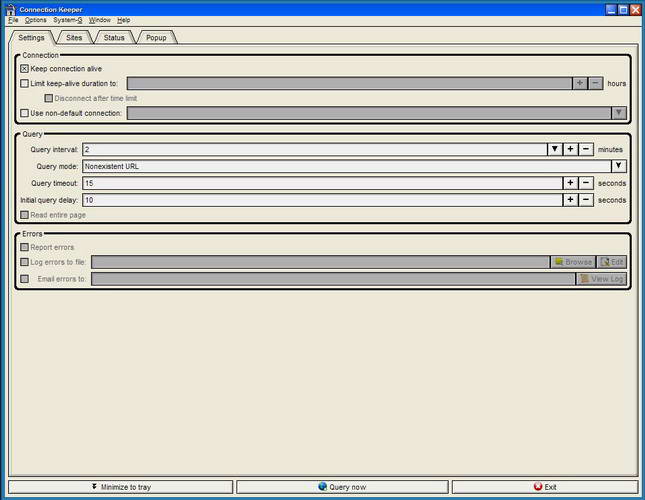645x500 pixels.
Task: Click the Edit button label
Action: tap(617, 262)
